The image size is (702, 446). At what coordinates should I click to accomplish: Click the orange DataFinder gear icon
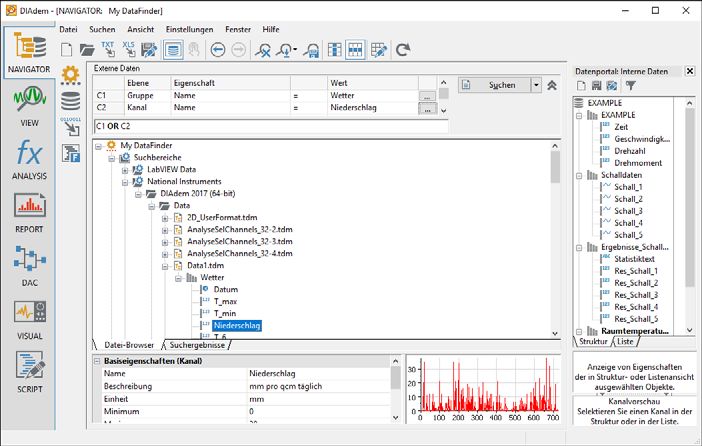71,75
